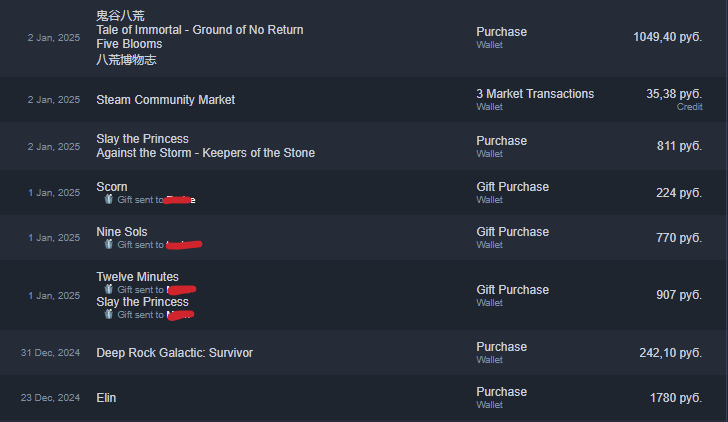Click the 31 Dec, 2024 date
This screenshot has height=422, width=728.
(x=50, y=353)
